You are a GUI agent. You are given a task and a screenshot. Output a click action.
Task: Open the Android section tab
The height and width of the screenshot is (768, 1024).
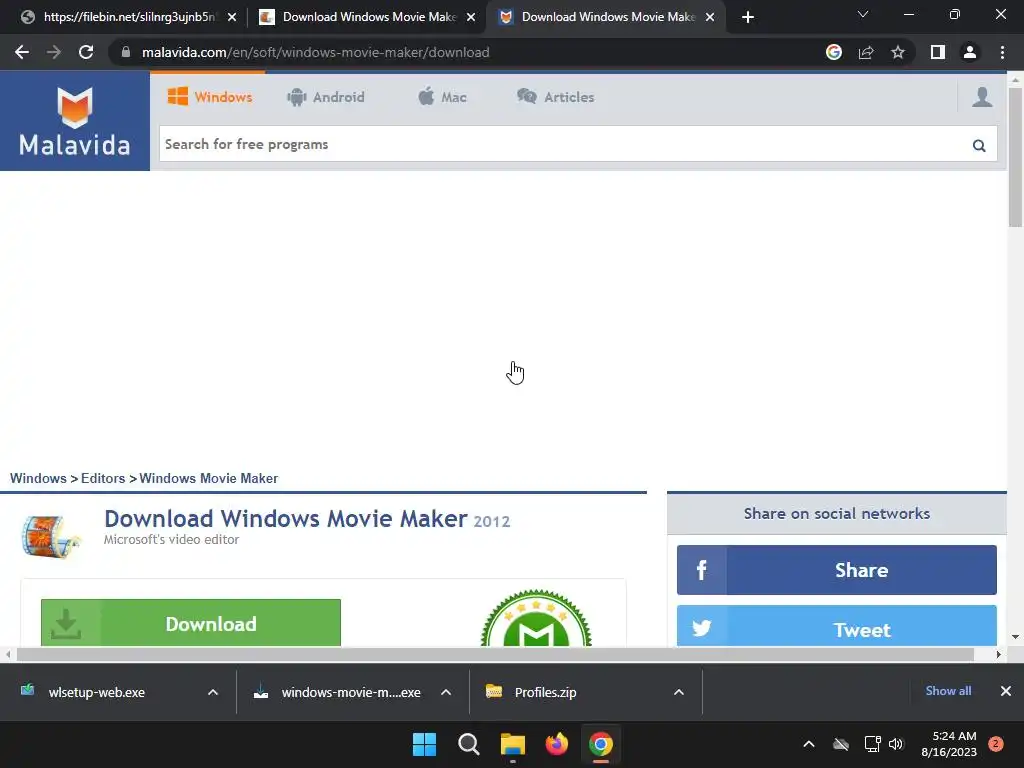(x=325, y=97)
